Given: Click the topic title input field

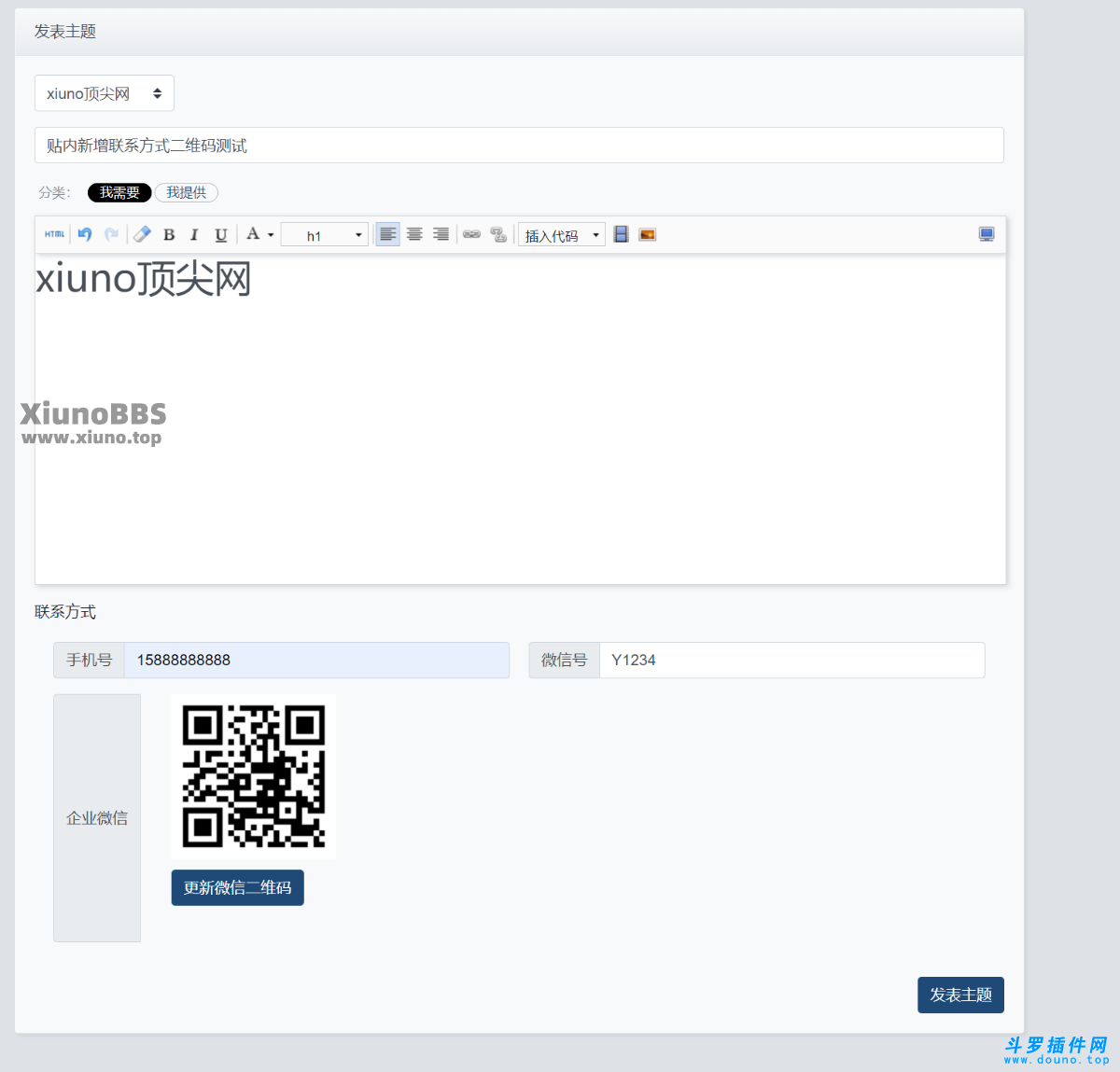Looking at the screenshot, I should click(519, 146).
